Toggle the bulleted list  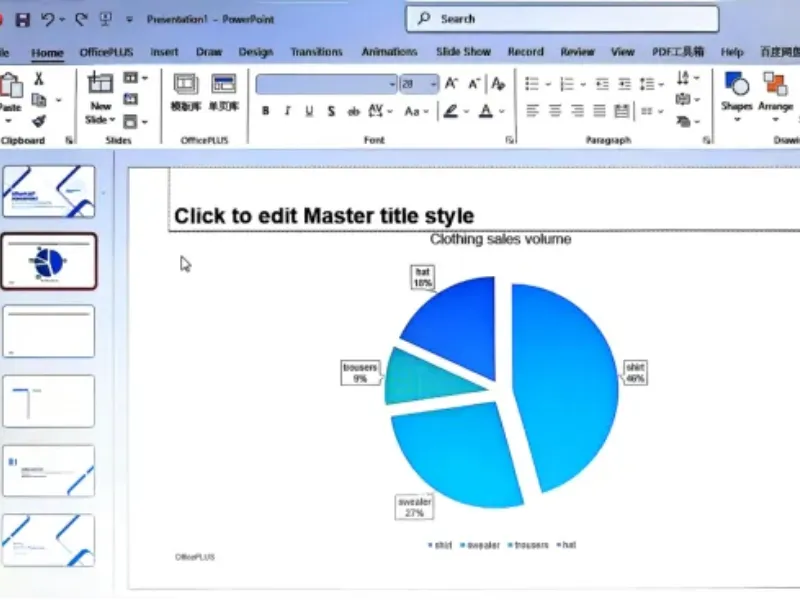(531, 84)
